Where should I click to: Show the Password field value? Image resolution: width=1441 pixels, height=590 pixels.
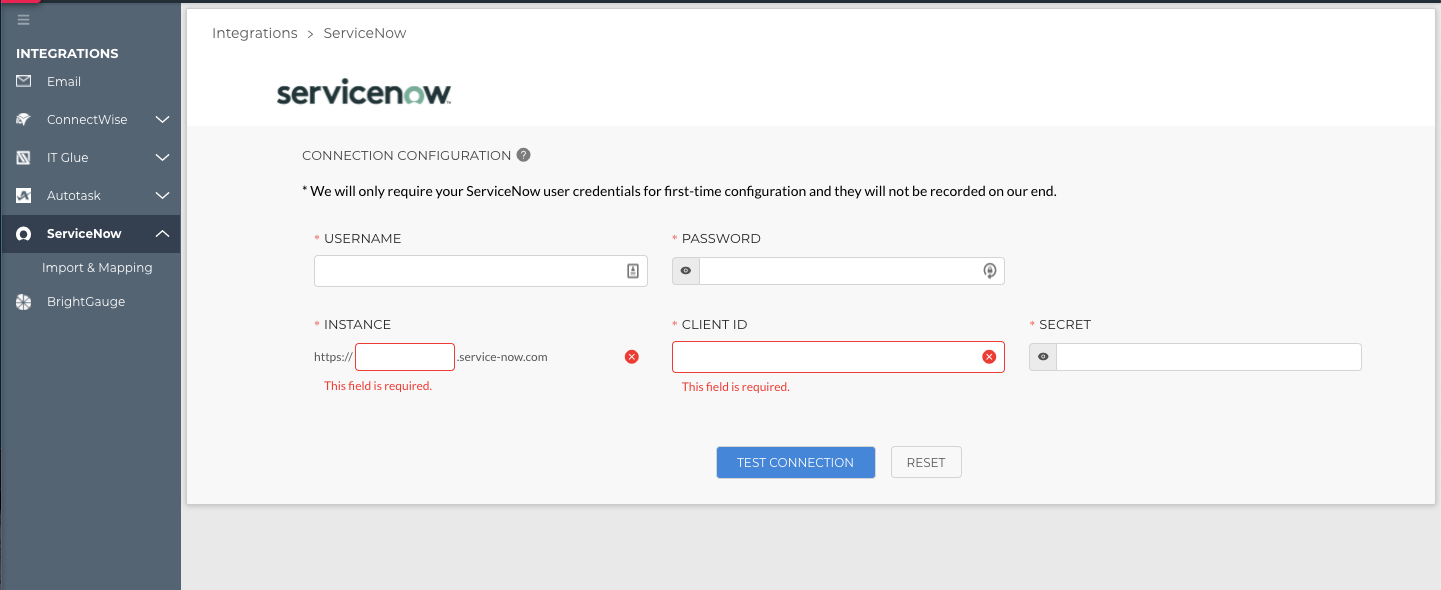686,271
